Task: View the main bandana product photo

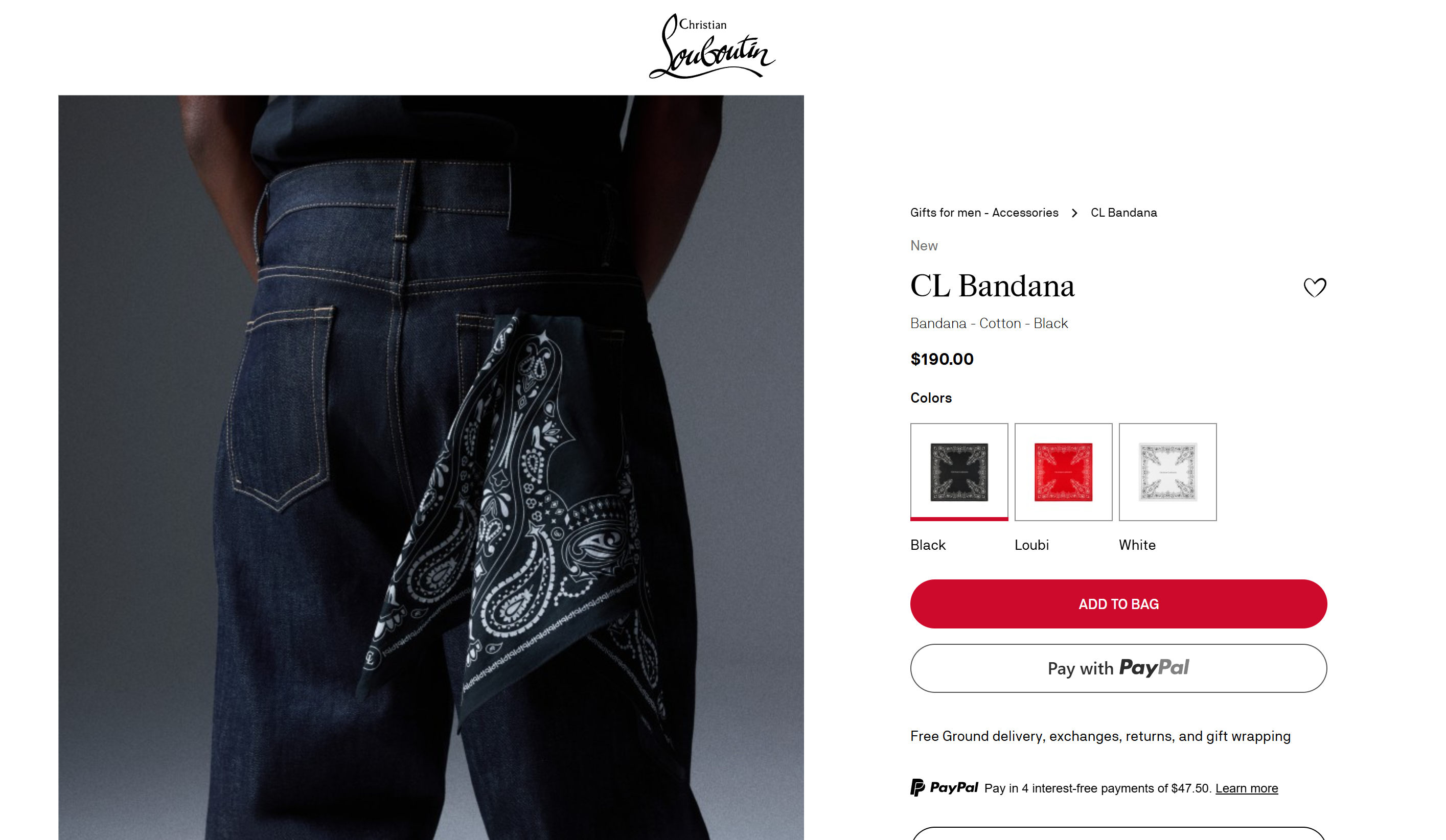Action: pyautogui.click(x=431, y=468)
